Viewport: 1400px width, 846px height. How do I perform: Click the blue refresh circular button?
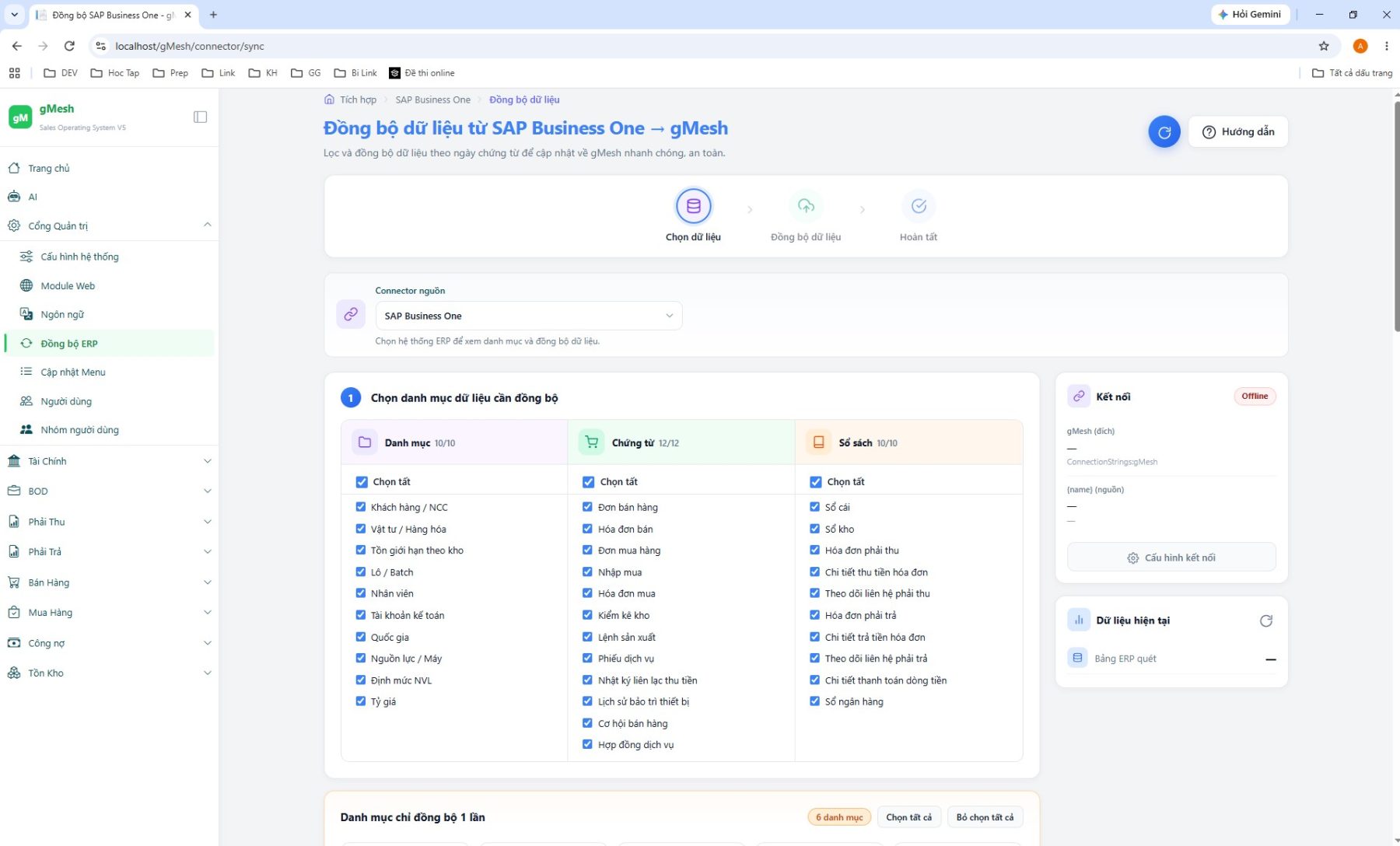[x=1164, y=132]
